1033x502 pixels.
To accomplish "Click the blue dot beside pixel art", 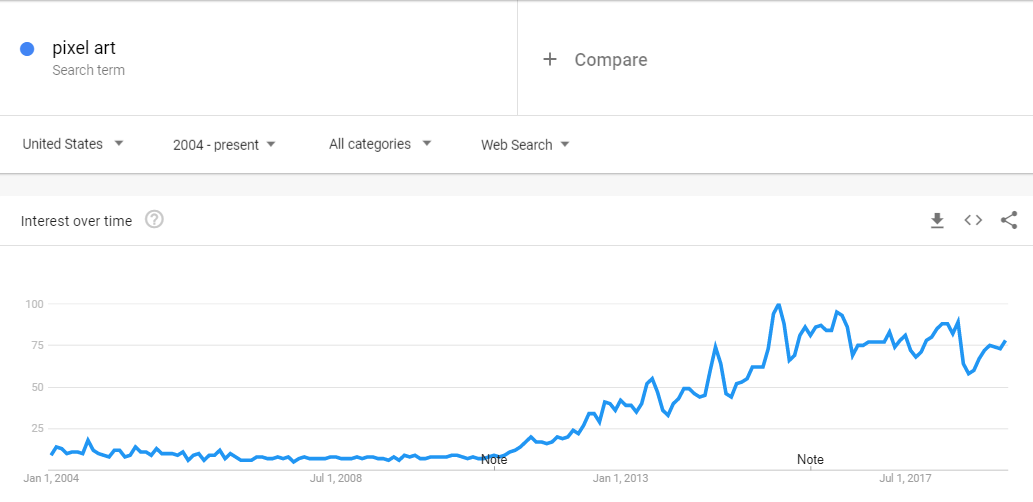I will coord(27,49).
